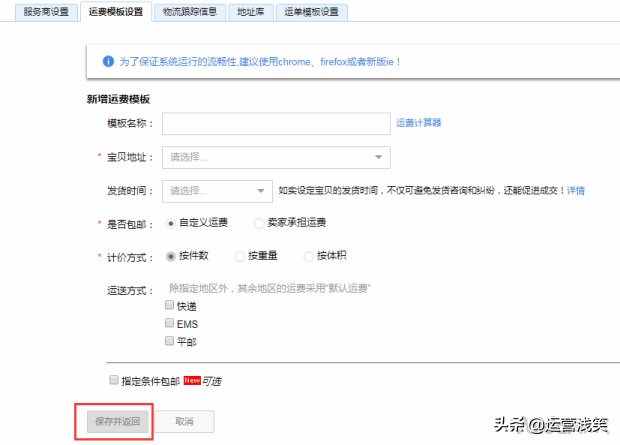Open the 运费模板设置 tab

pyautogui.click(x=116, y=13)
